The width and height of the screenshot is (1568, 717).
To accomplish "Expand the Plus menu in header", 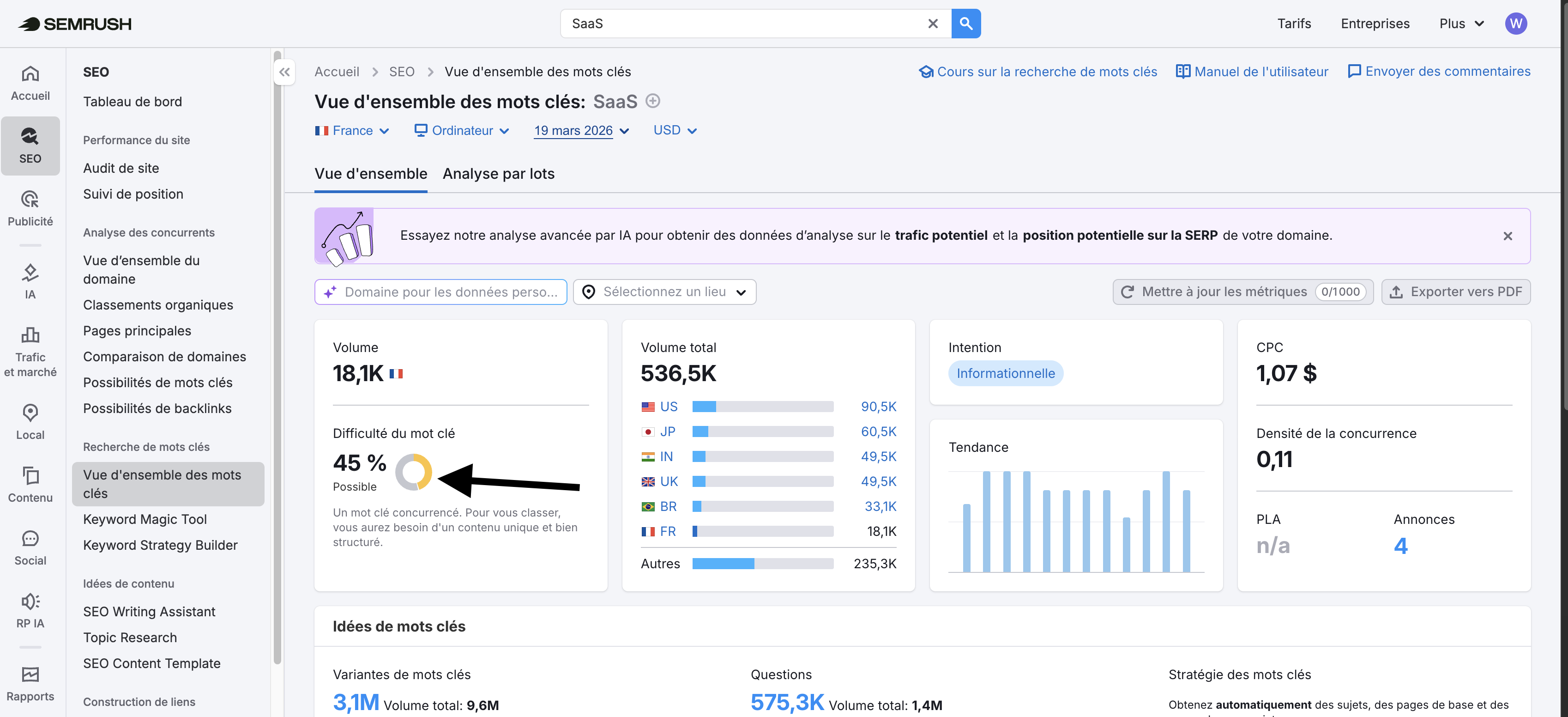I will 1461,24.
